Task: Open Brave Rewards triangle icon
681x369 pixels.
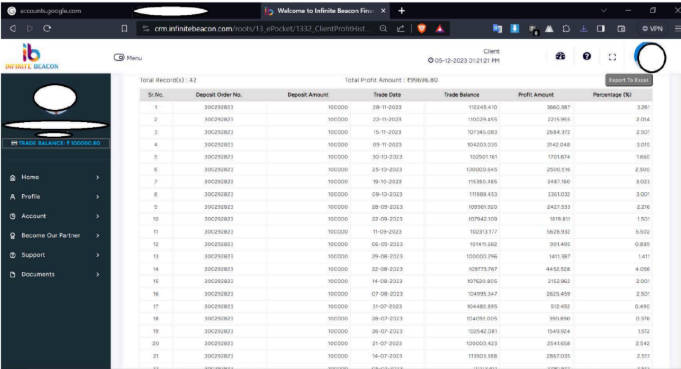Action: pyautogui.click(x=440, y=29)
